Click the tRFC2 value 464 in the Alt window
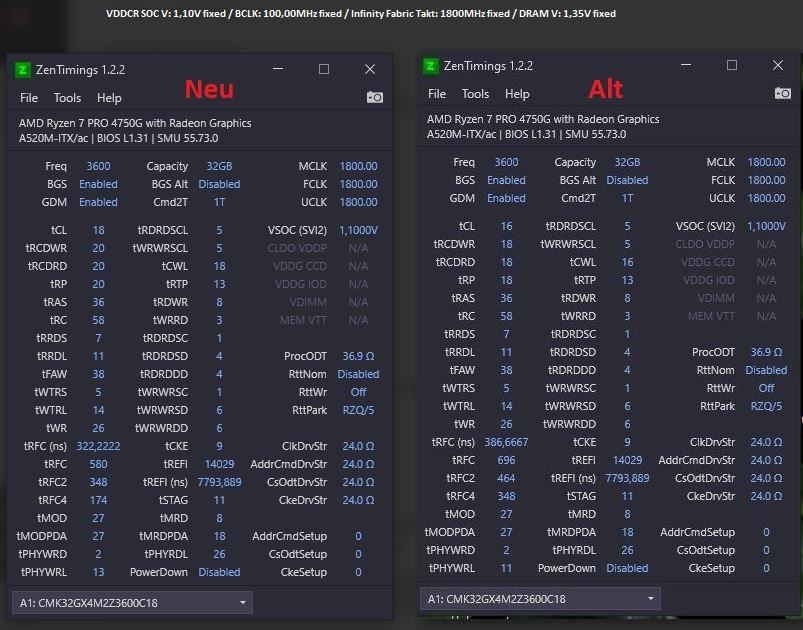The width and height of the screenshot is (803, 630). pos(506,478)
